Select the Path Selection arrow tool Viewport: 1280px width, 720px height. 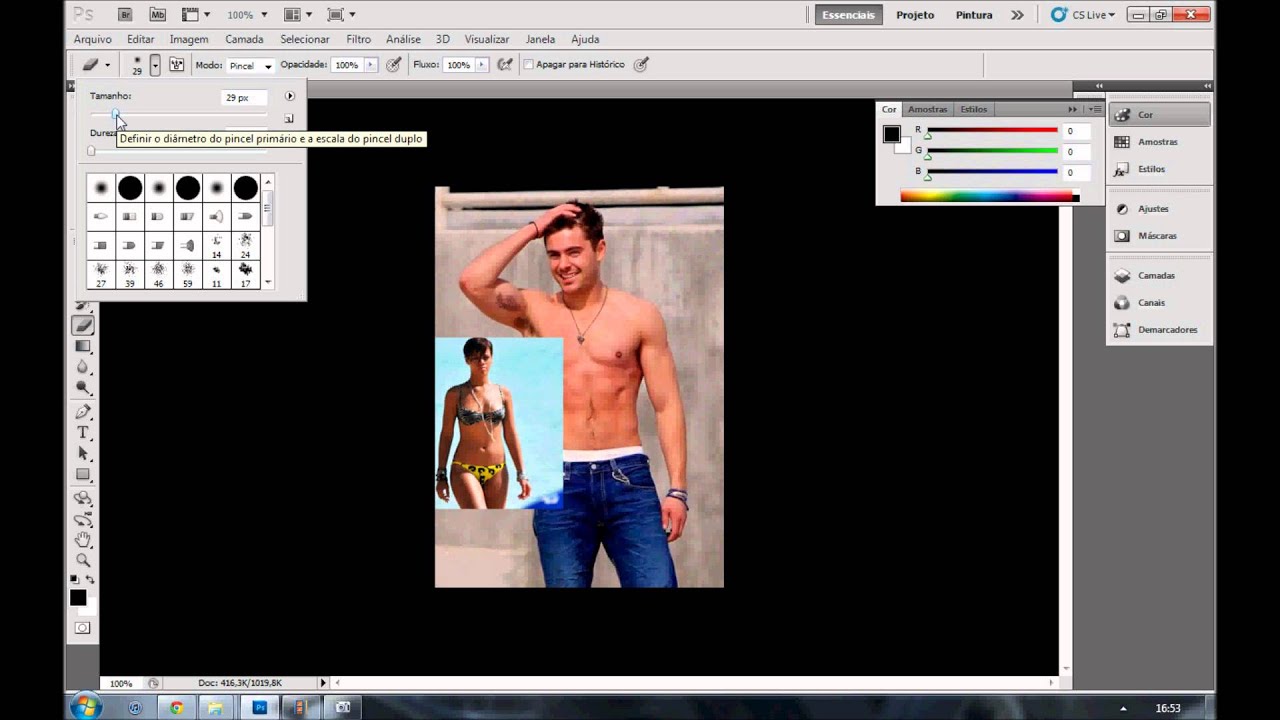83,454
